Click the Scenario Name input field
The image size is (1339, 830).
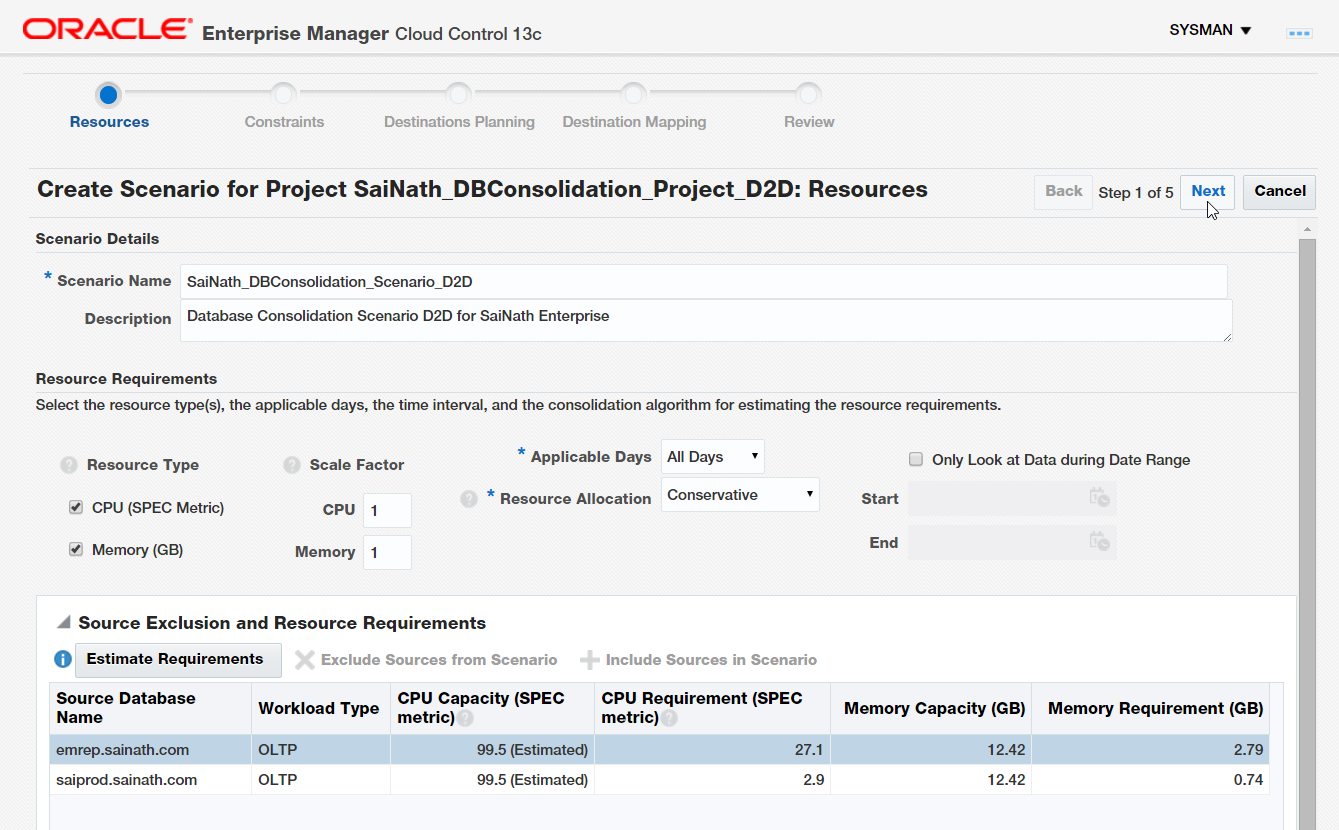(x=703, y=282)
